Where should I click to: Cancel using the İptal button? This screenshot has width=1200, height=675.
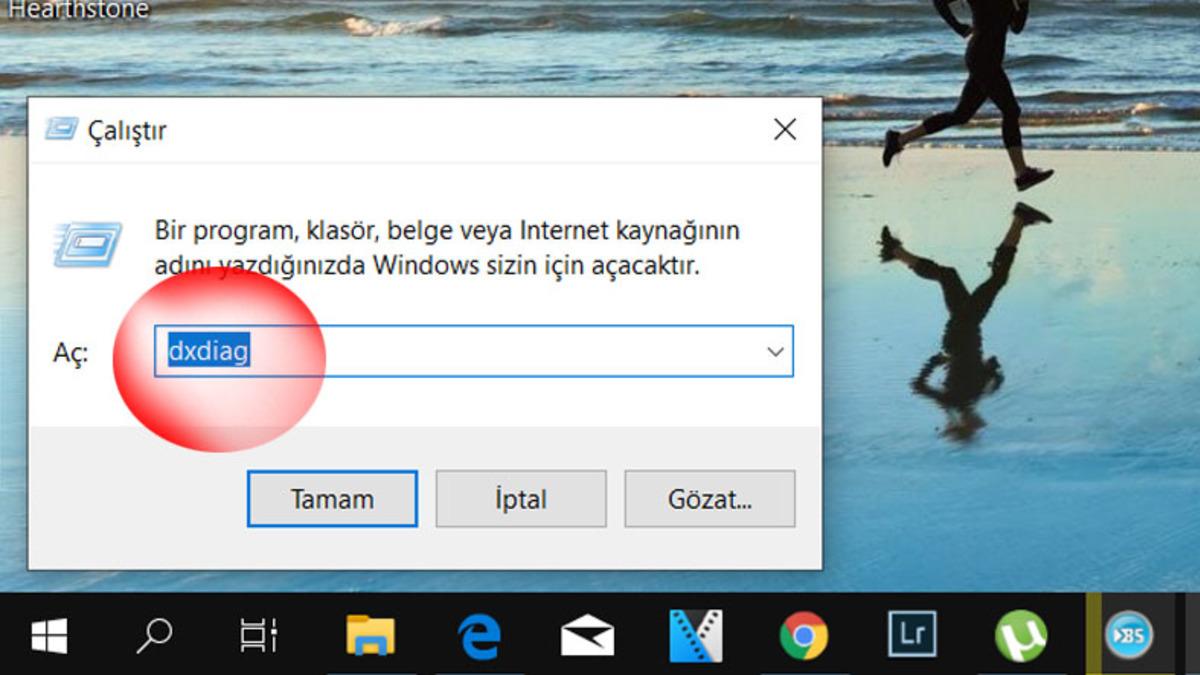(521, 498)
